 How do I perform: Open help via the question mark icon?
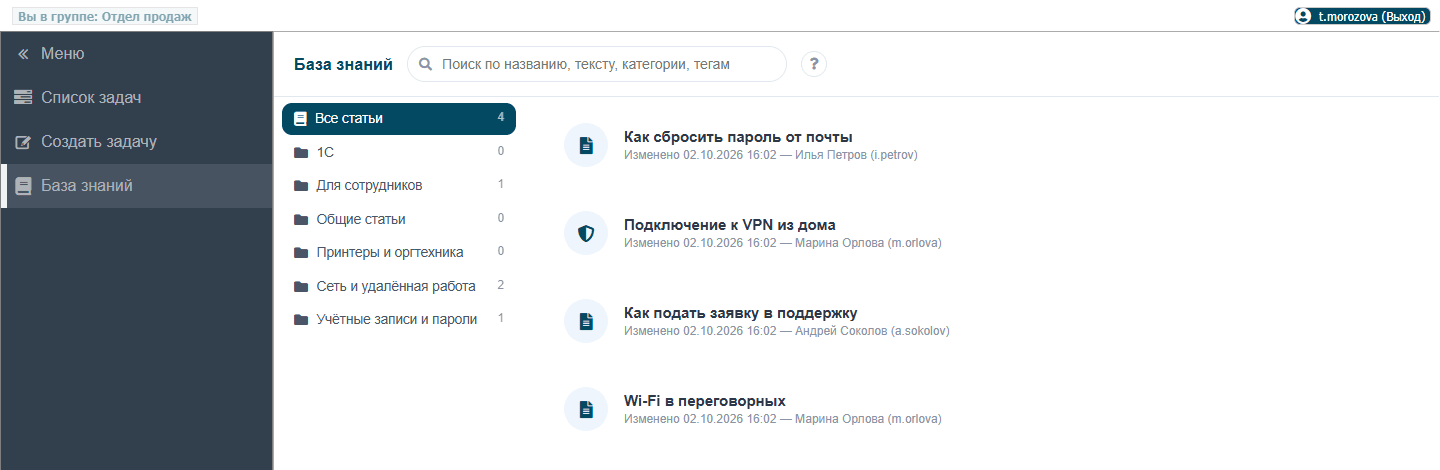point(814,64)
